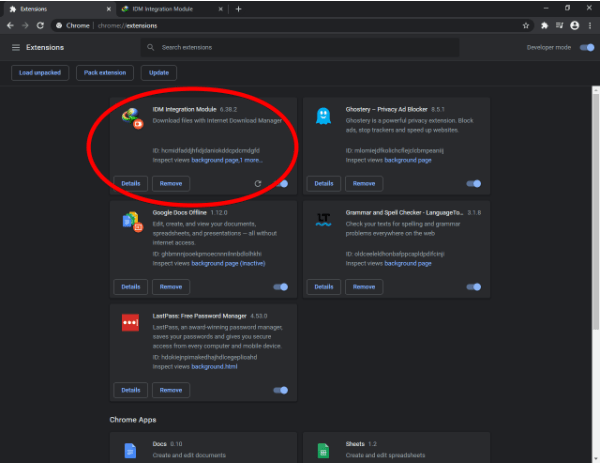Open the Chrome profile avatar menu
The image size is (601, 463).
click(575, 26)
